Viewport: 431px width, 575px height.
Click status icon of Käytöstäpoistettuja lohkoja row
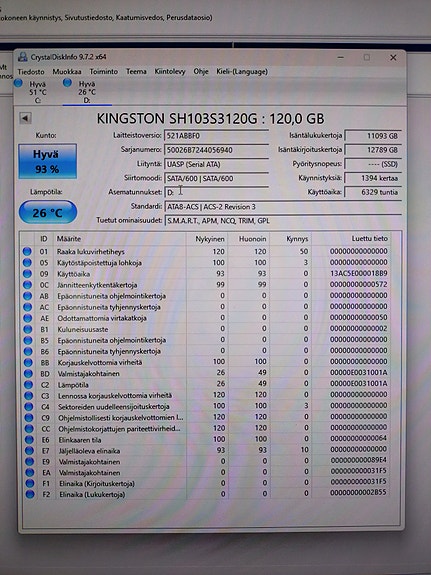point(27,263)
